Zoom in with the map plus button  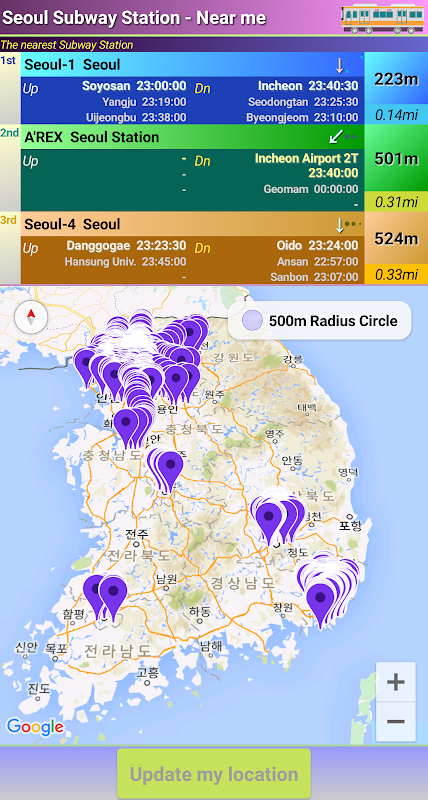coord(396,682)
